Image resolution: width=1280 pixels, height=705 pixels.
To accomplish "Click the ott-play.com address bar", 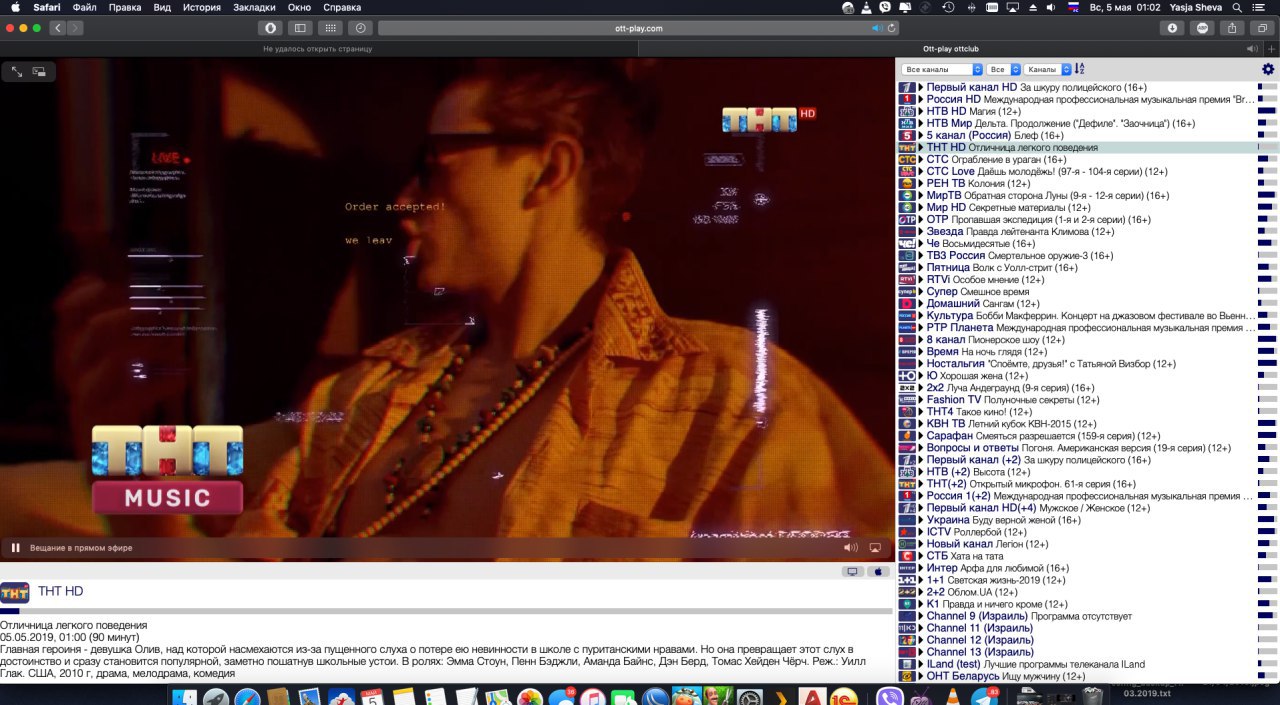I will 639,28.
